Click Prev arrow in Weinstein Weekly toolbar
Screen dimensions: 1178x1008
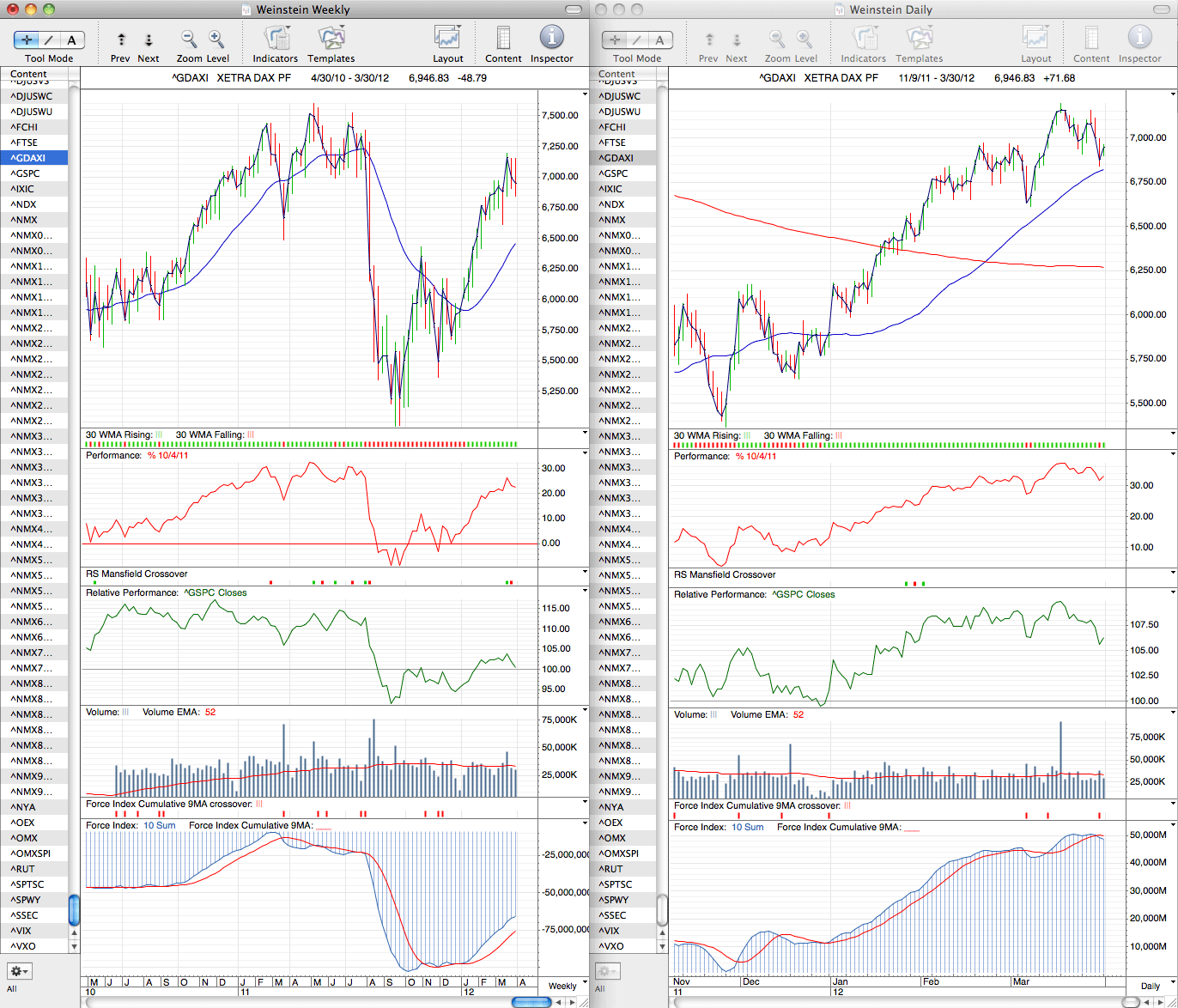[x=121, y=39]
